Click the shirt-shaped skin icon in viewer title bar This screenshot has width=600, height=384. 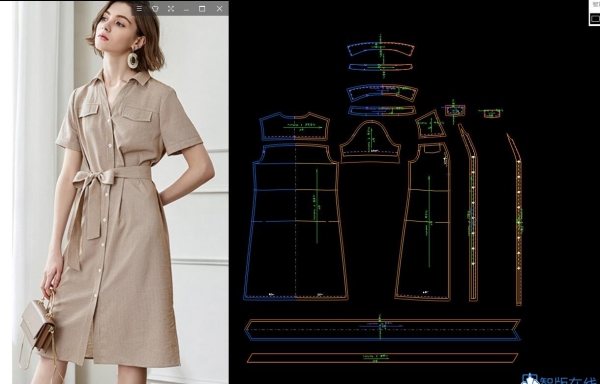pos(155,8)
